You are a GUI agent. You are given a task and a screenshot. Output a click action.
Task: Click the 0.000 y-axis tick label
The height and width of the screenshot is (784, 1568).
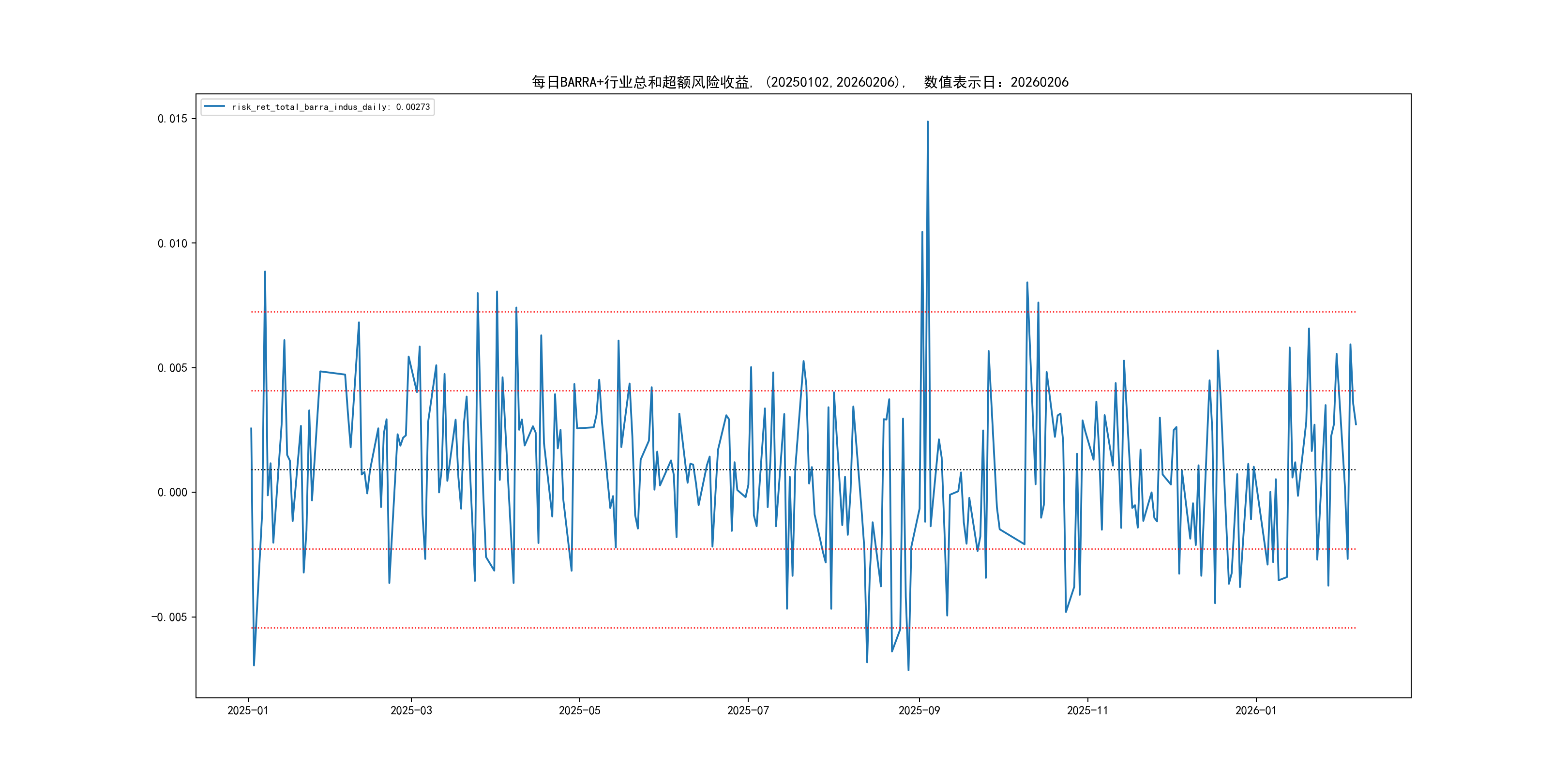[172, 493]
